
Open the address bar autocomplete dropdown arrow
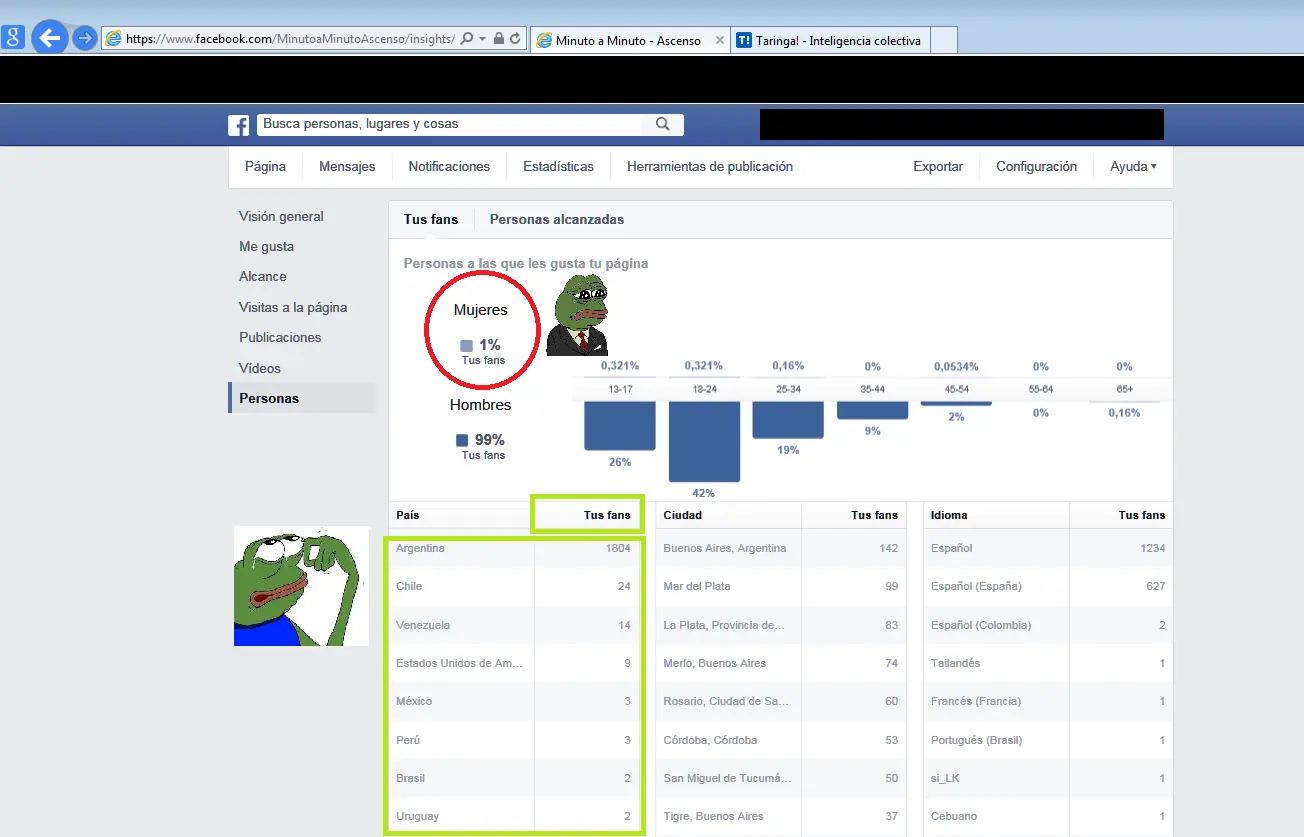483,39
